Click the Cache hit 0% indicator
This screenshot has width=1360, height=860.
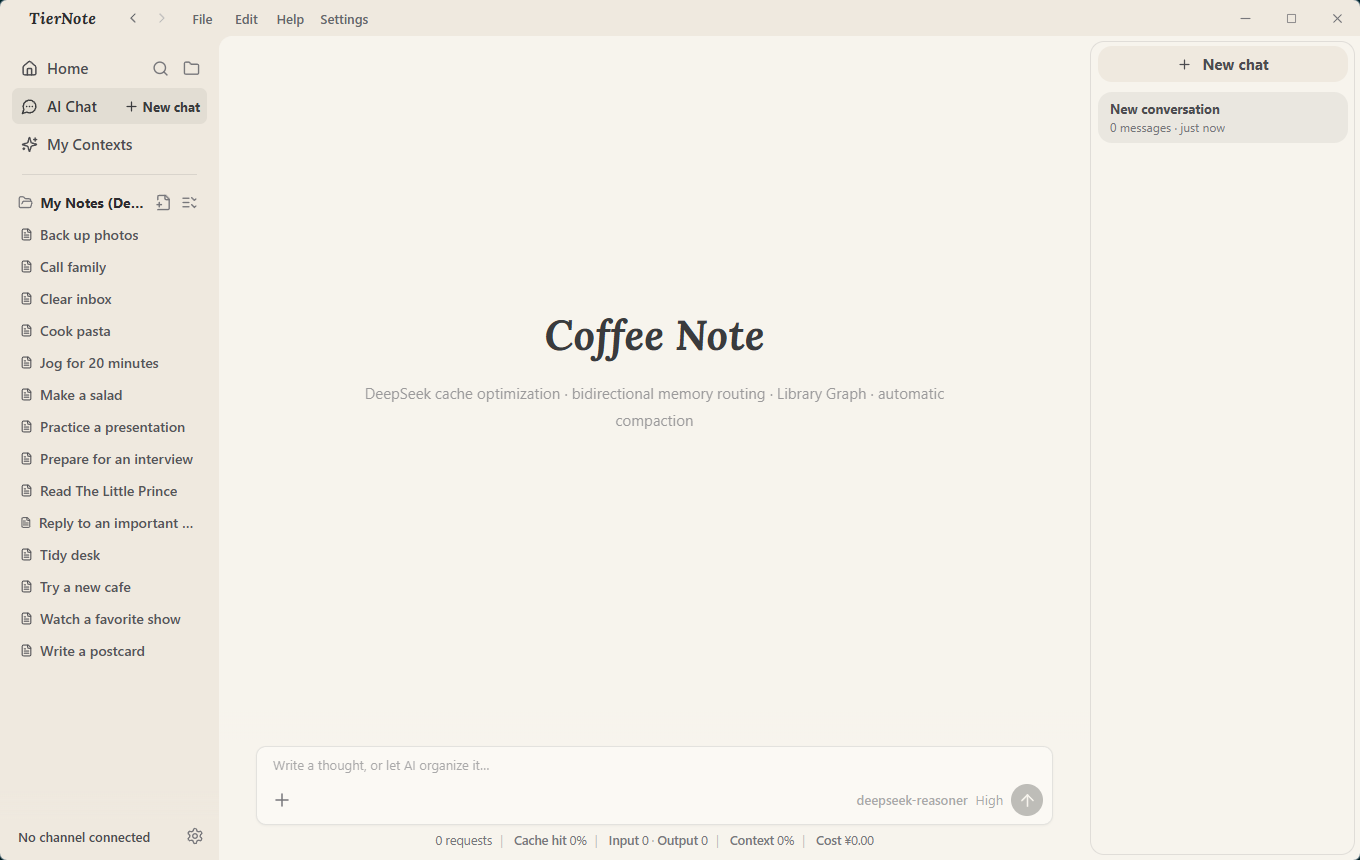550,841
